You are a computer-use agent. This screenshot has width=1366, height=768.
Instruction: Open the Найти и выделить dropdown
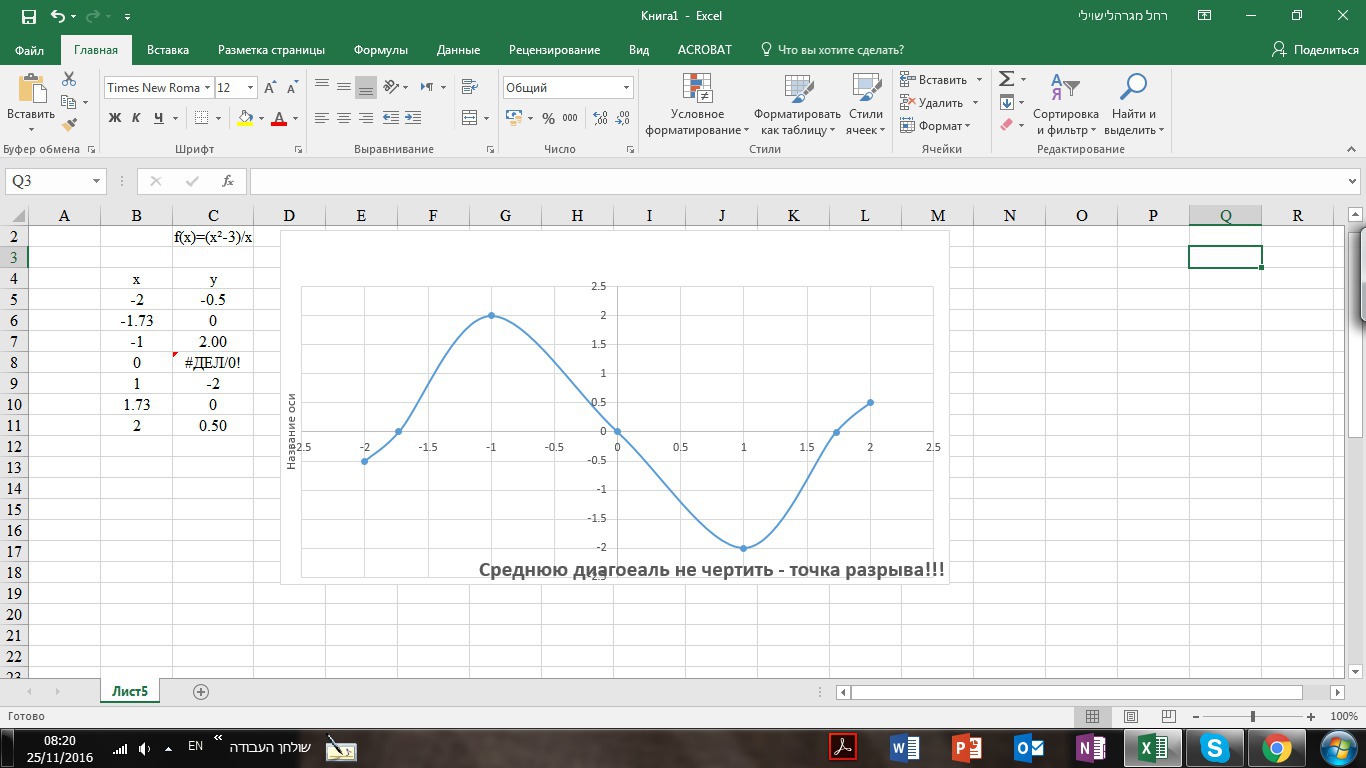click(1134, 104)
